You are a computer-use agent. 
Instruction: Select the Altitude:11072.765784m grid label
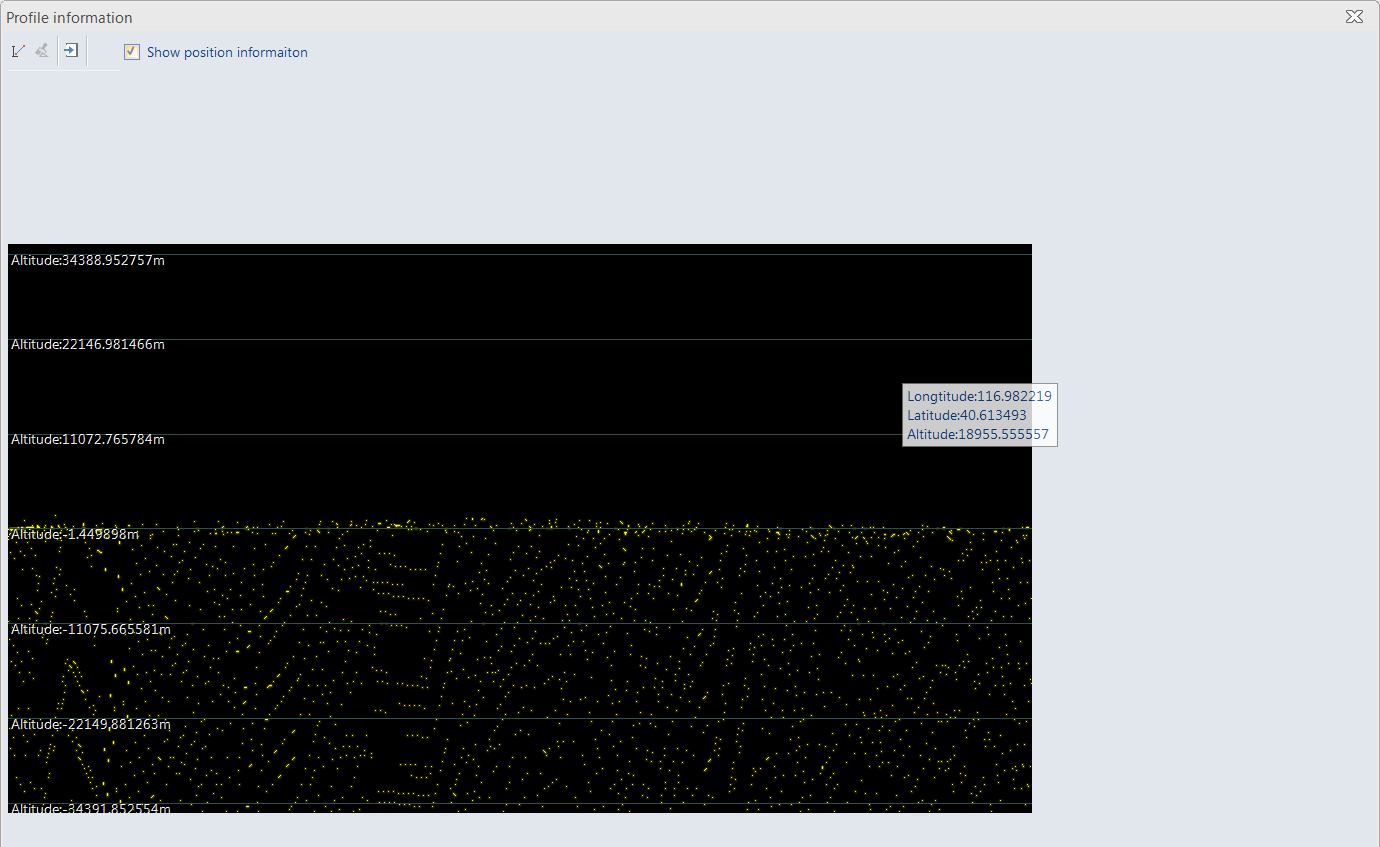[88, 440]
